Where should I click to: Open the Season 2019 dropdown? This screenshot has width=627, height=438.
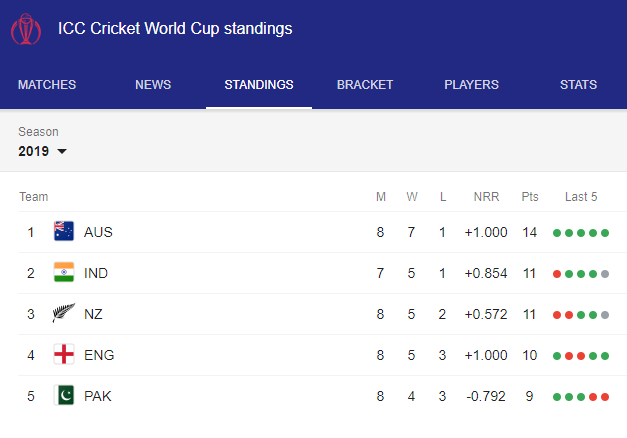coord(42,151)
